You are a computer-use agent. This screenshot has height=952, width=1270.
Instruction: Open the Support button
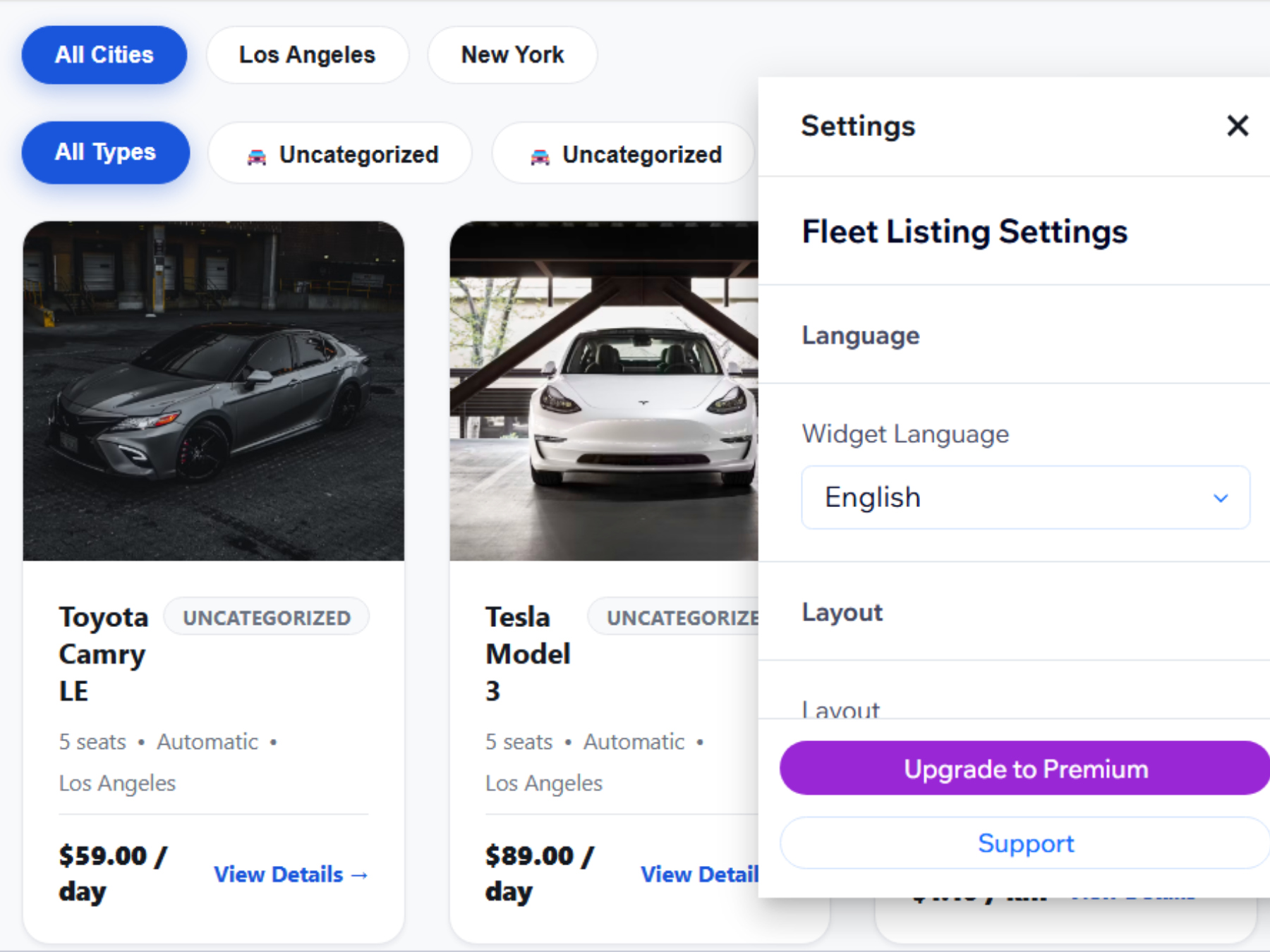1025,843
